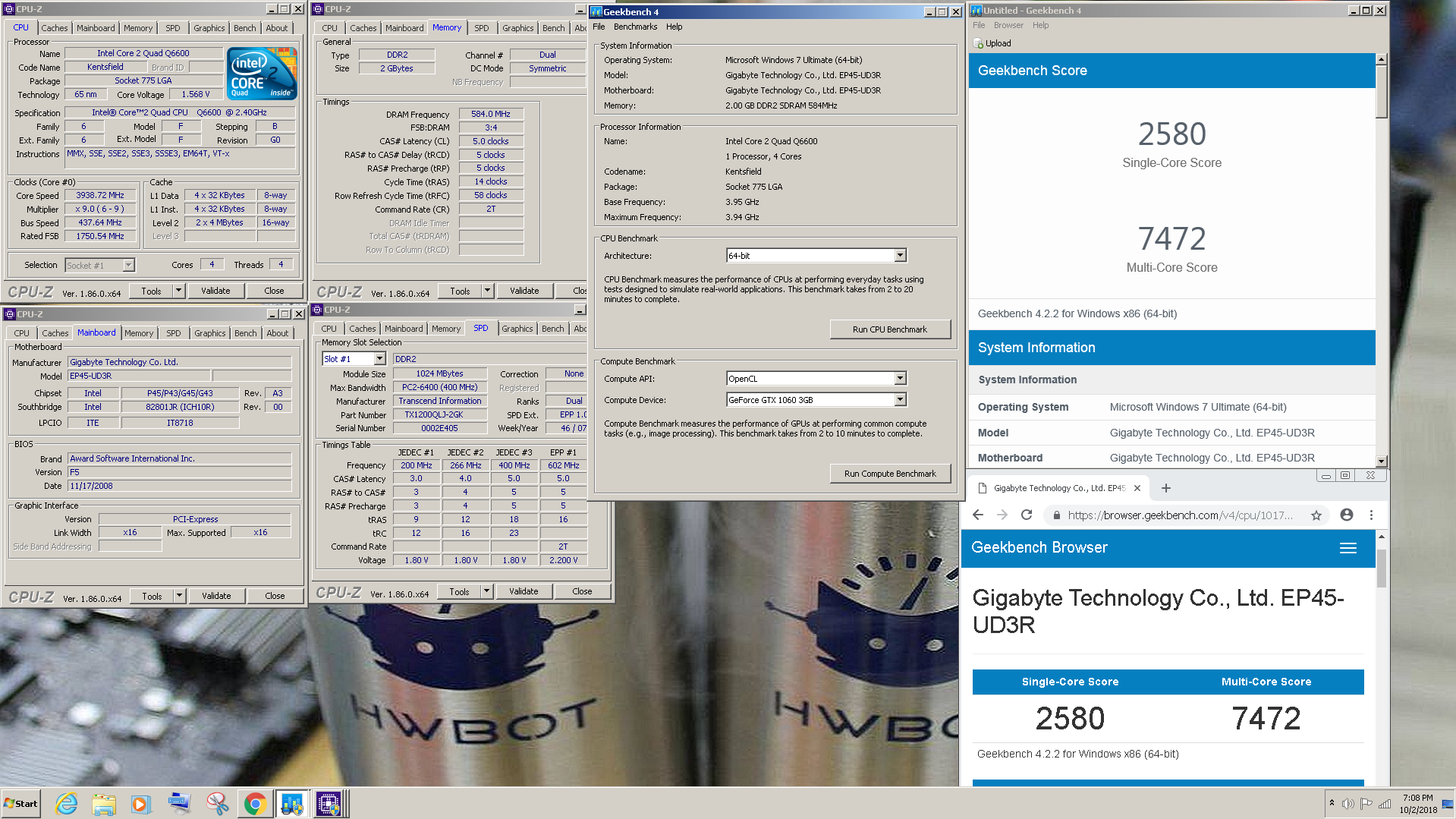
Task: Open Tools arrow in CPU-Z SPD window
Action: click(x=486, y=591)
